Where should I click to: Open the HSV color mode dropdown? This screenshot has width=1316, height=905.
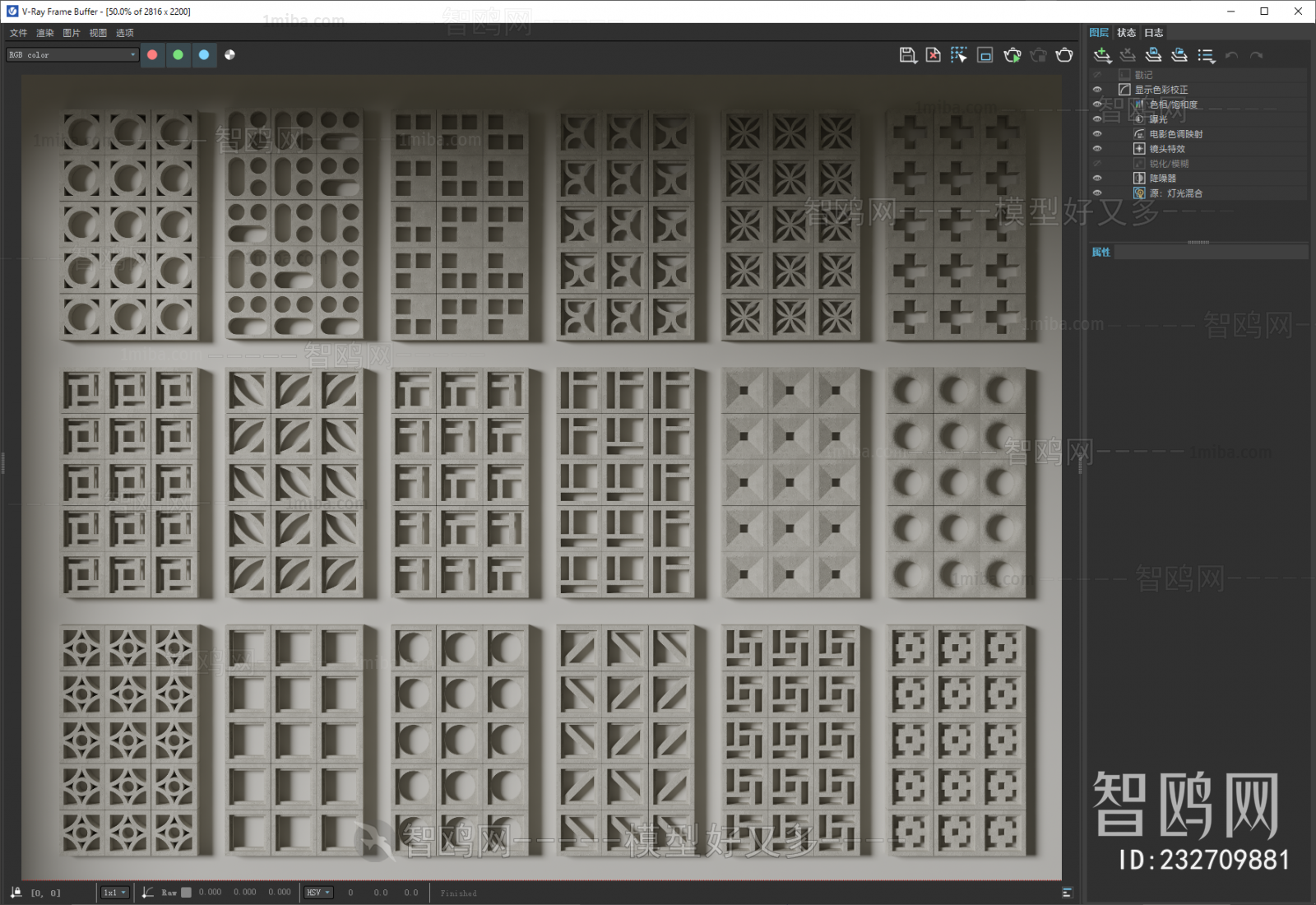[x=319, y=893]
